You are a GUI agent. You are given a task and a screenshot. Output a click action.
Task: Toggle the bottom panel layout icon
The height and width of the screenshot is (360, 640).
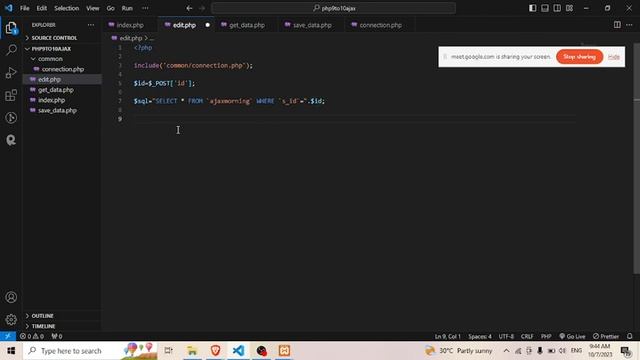pyautogui.click(x=545, y=8)
